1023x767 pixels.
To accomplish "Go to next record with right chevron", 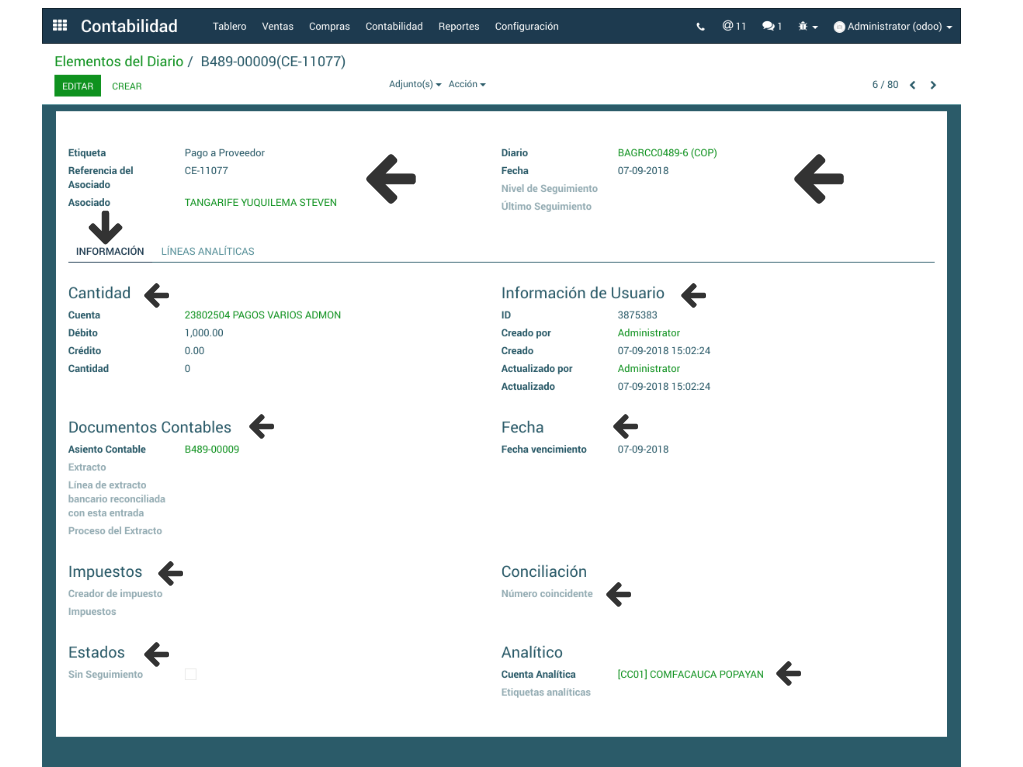I will pyautogui.click(x=933, y=85).
